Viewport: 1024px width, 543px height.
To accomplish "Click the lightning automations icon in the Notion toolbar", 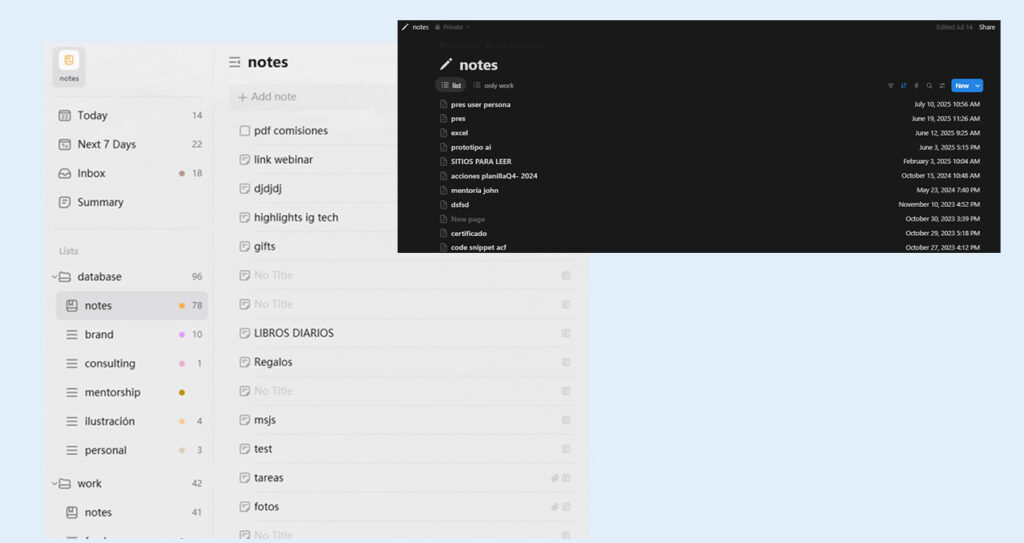I will (x=916, y=86).
